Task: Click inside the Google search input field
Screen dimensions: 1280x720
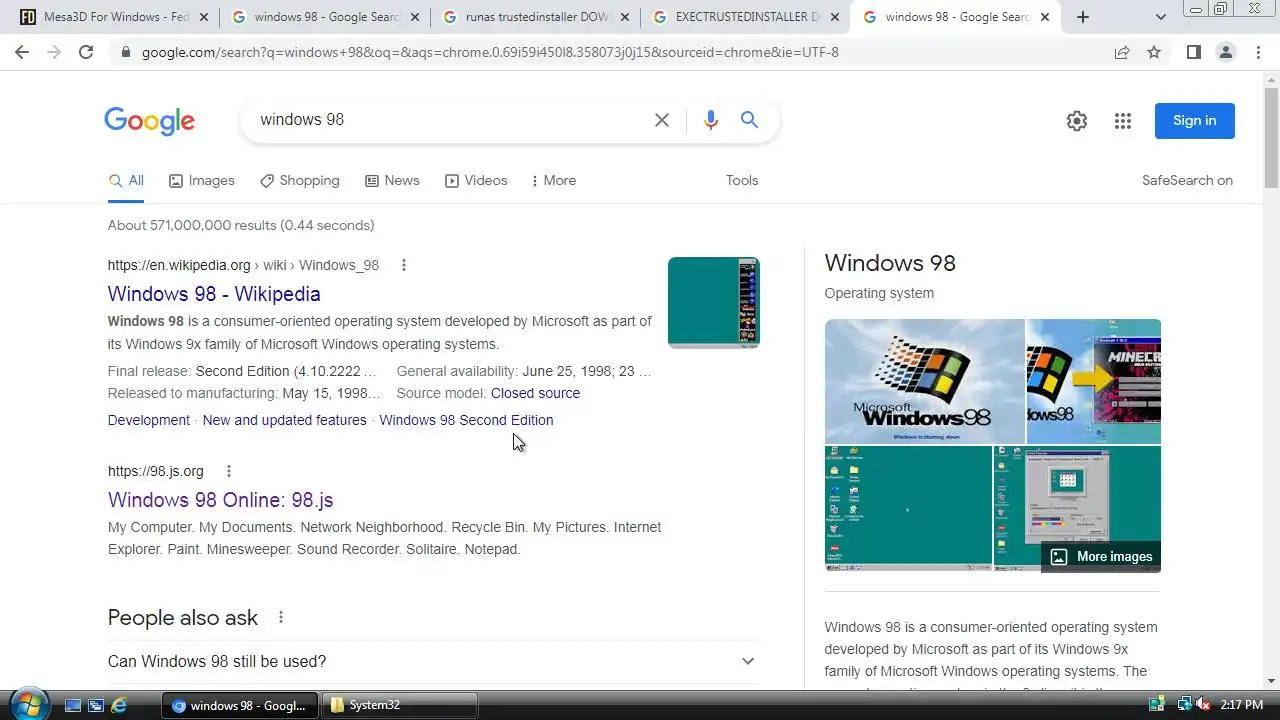Action: 450,120
